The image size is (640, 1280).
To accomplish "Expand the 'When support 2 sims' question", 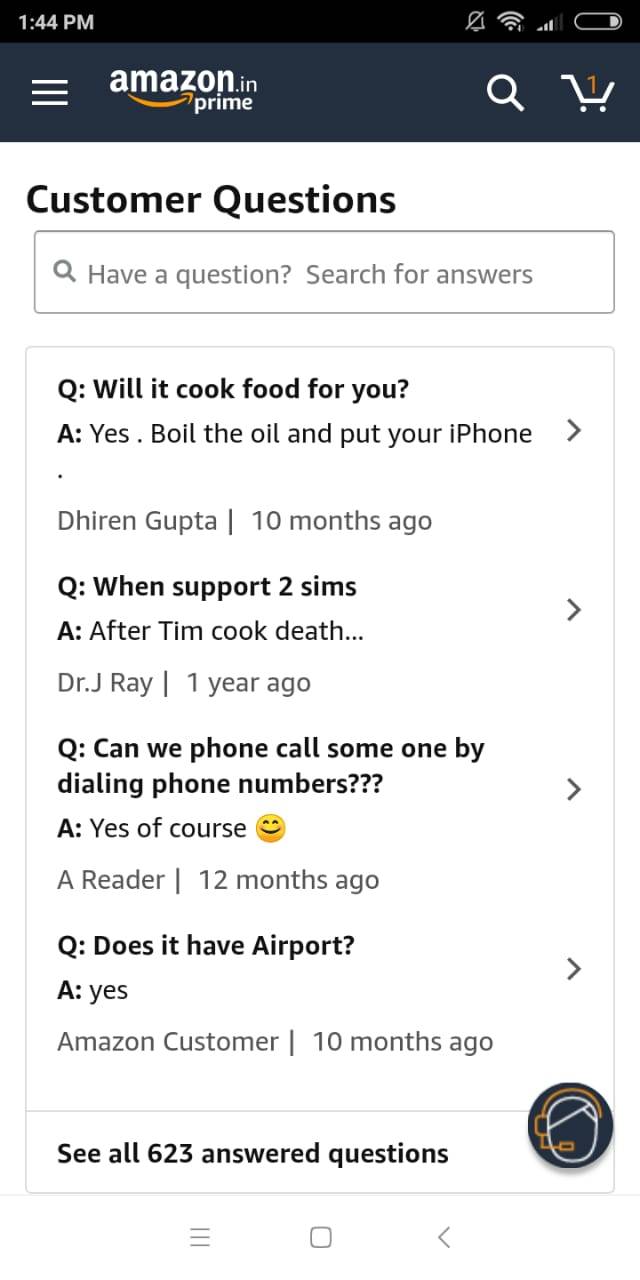I will 573,609.
